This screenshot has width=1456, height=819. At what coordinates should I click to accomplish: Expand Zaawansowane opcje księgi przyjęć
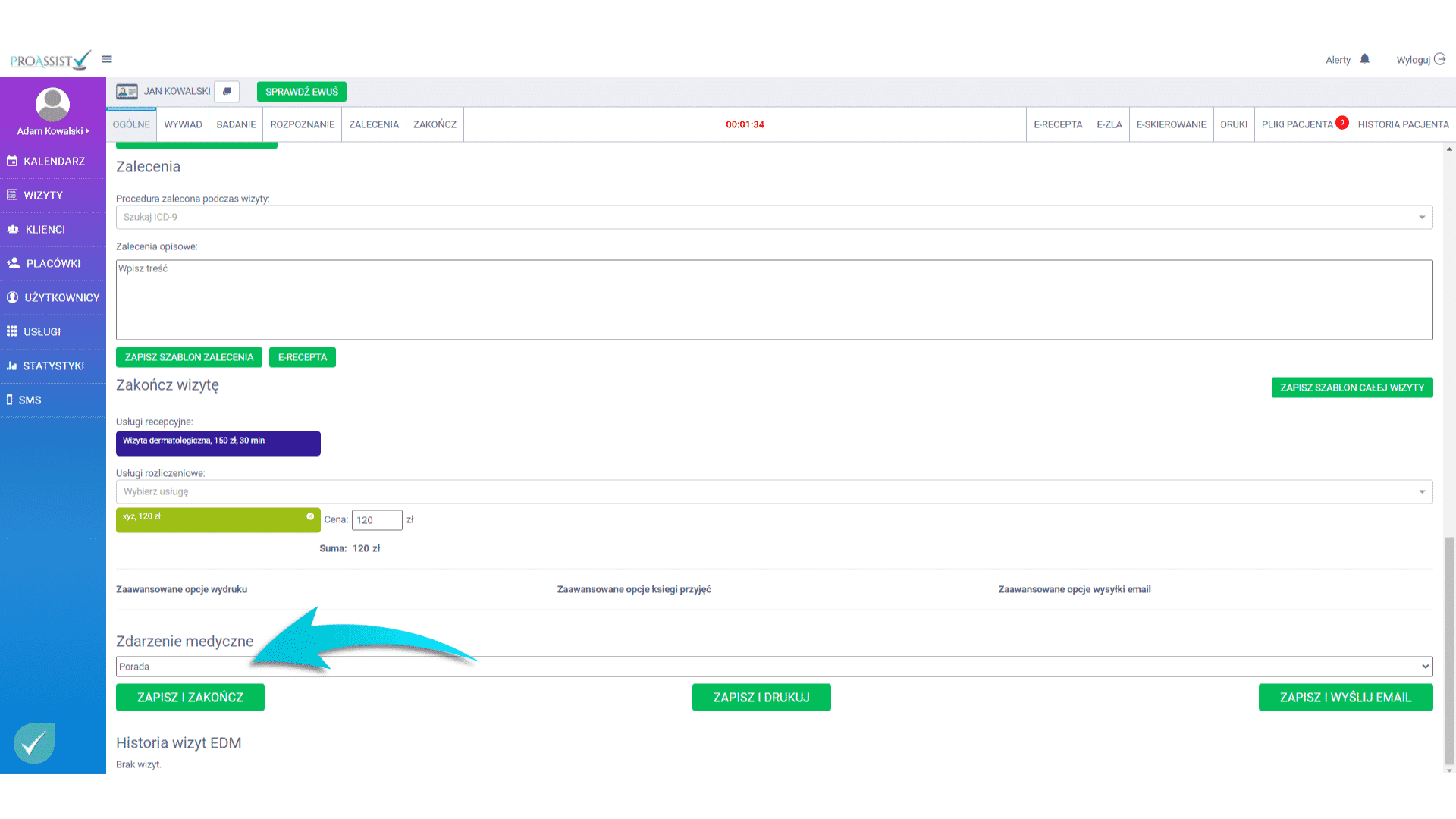pos(634,589)
